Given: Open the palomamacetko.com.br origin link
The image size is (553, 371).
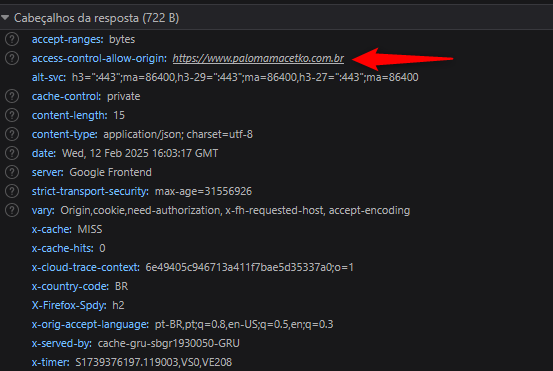Looking at the screenshot, I should [258, 59].
